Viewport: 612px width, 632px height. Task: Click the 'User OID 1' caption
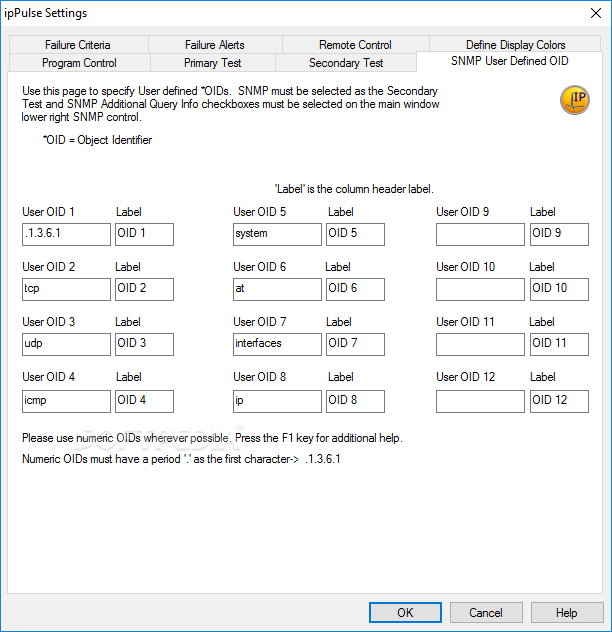tap(48, 212)
